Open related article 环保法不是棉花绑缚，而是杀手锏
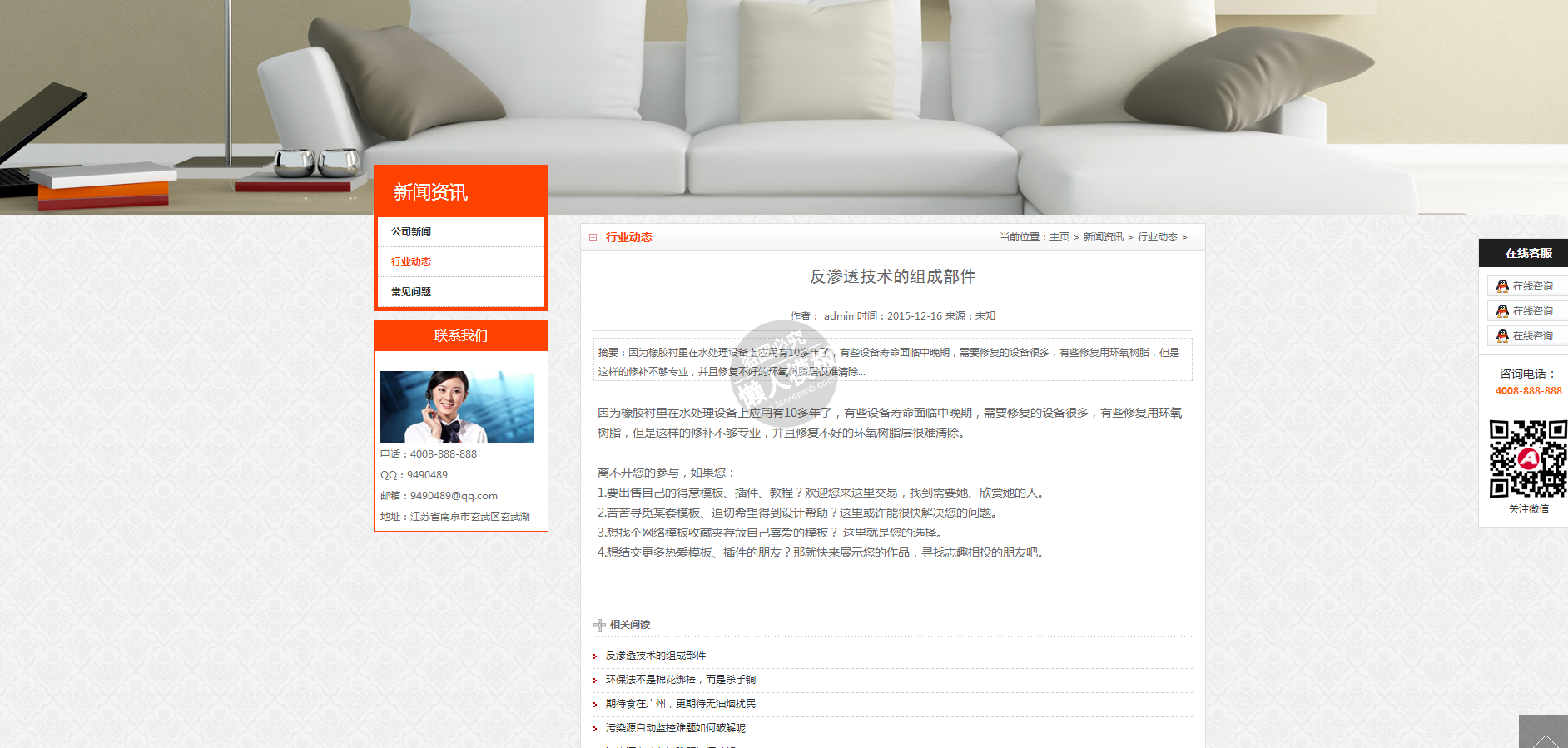 [681, 680]
